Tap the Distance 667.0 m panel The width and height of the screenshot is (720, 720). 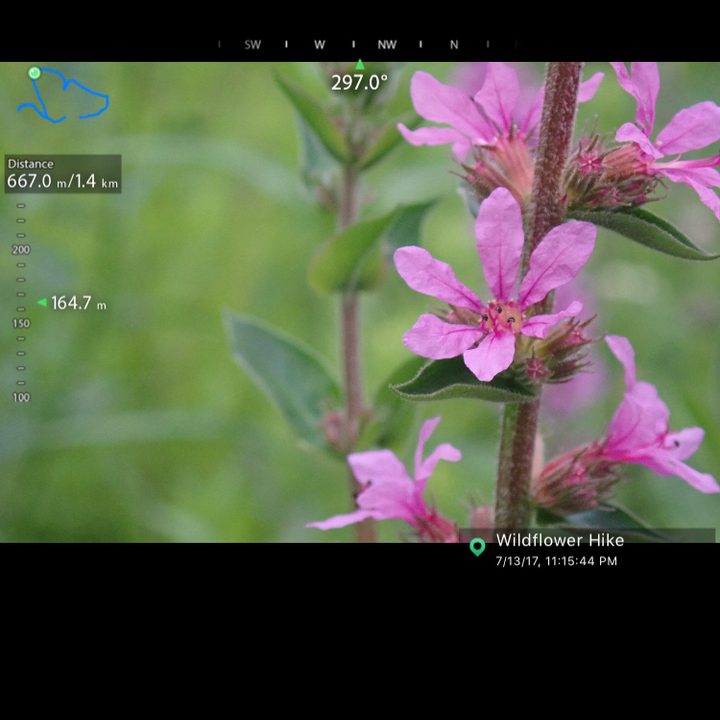tap(63, 174)
